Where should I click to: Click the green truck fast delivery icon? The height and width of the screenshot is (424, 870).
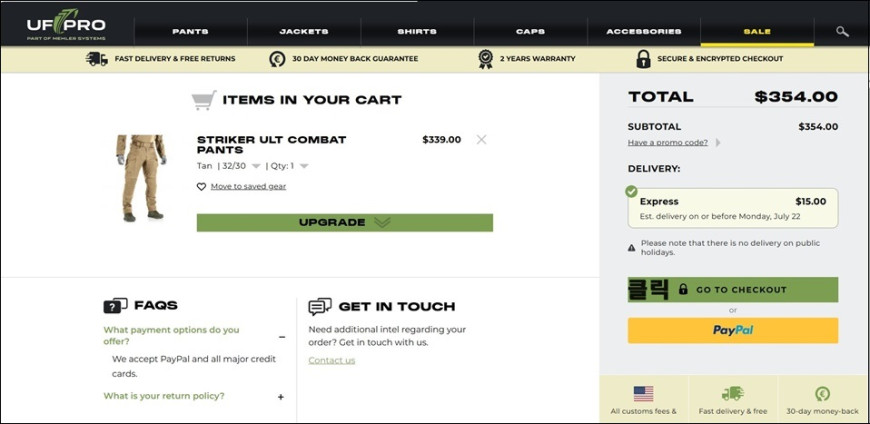(732, 394)
